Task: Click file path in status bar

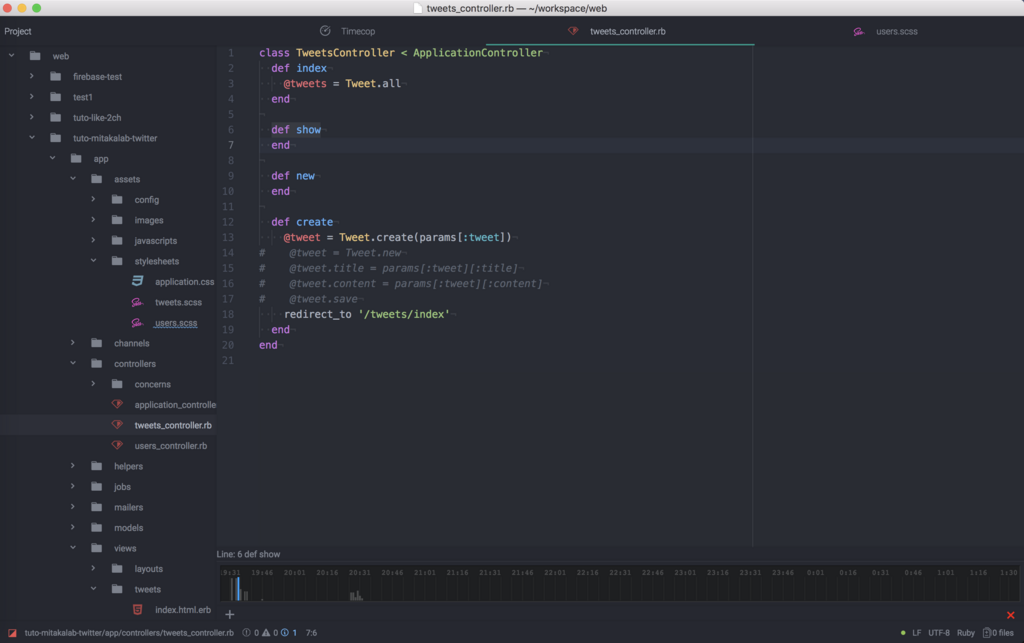Action: (129, 633)
